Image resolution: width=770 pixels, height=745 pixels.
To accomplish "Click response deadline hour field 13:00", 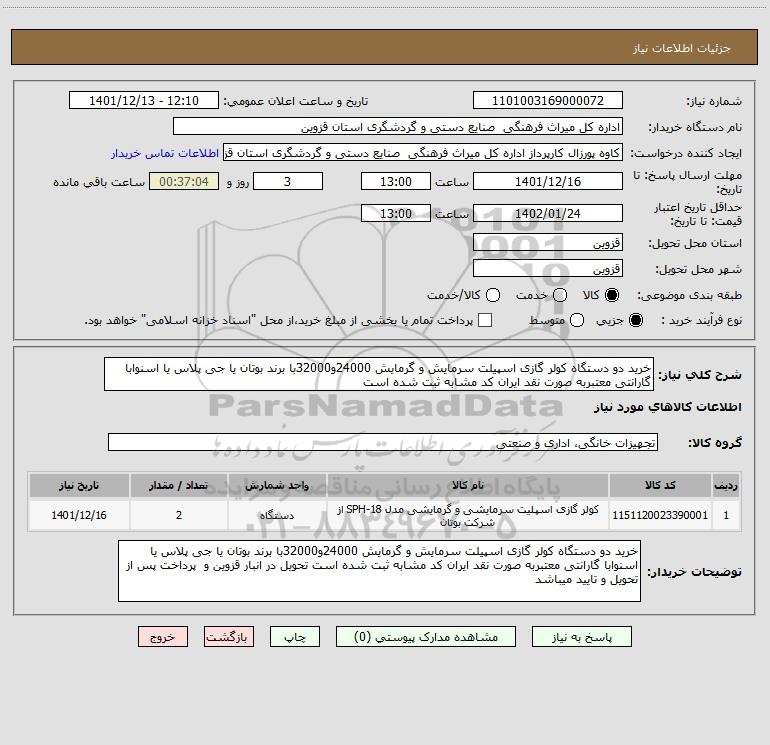I will (x=396, y=181).
